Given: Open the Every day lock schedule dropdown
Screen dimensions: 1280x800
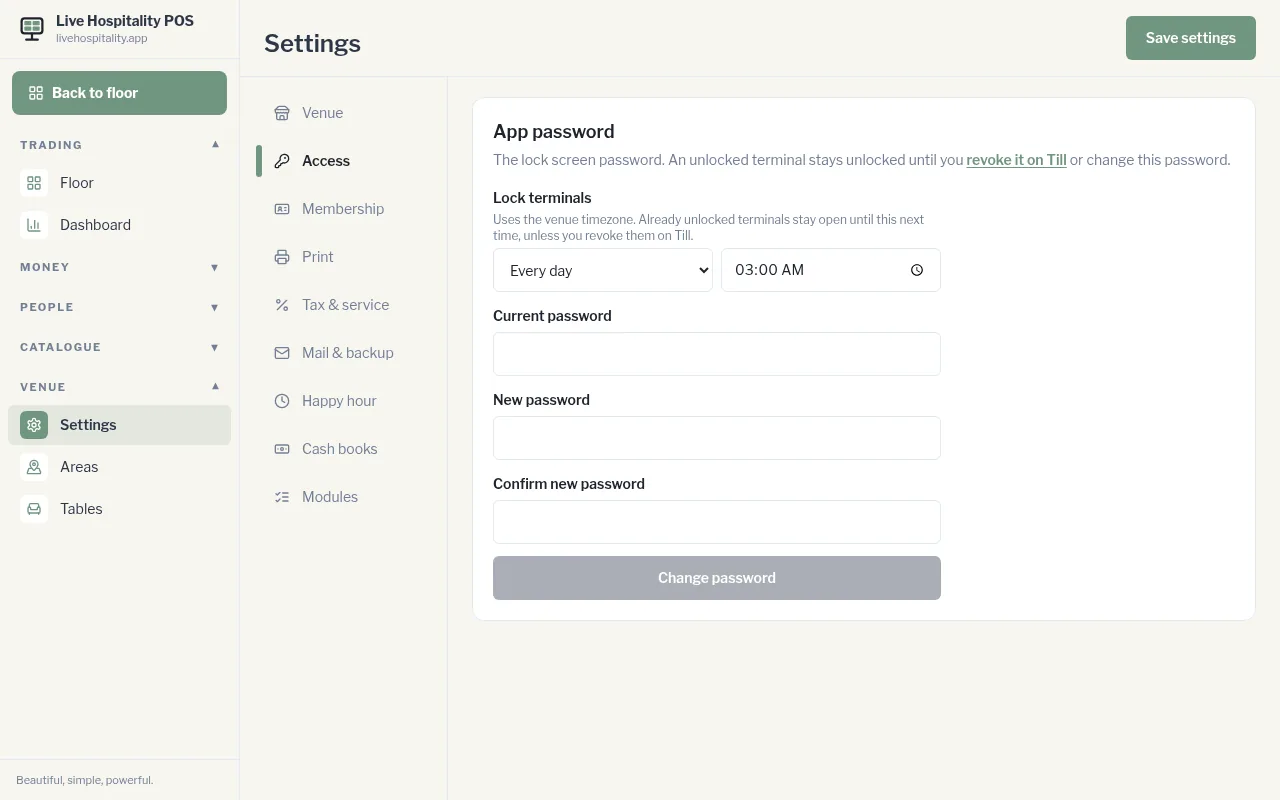Looking at the screenshot, I should [x=603, y=270].
